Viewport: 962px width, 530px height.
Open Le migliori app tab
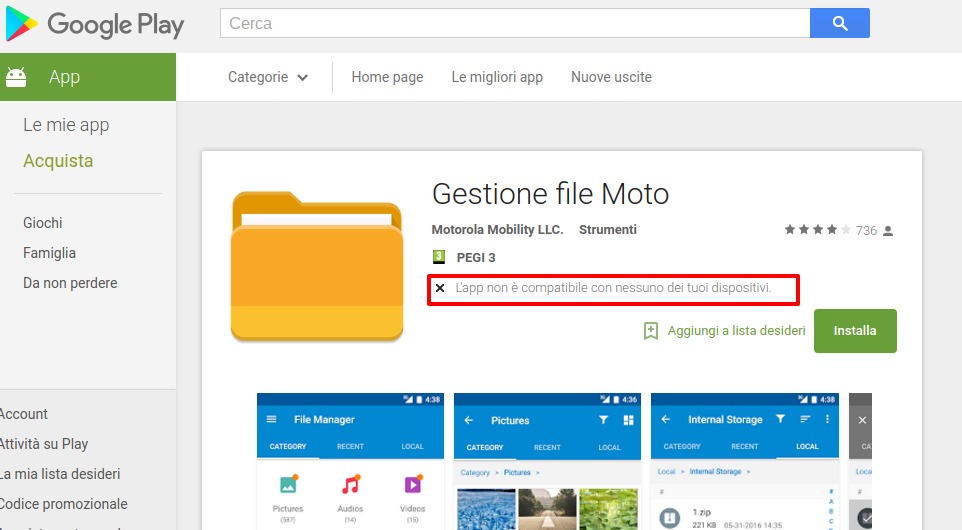pos(497,77)
